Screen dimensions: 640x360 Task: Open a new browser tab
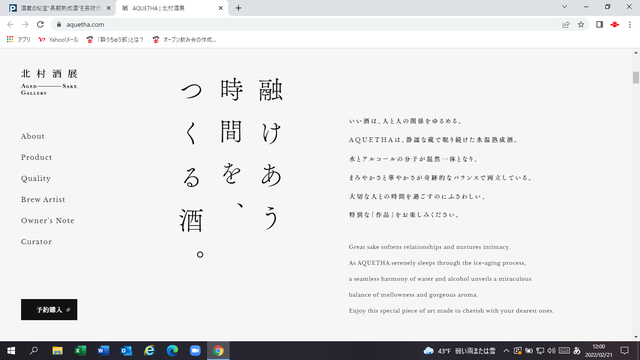click(x=238, y=8)
